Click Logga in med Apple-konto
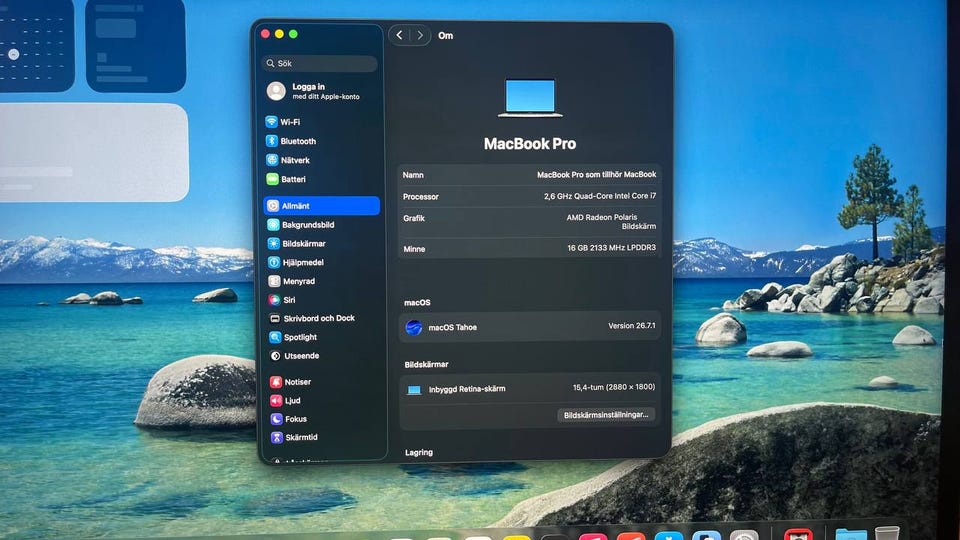 (x=320, y=91)
